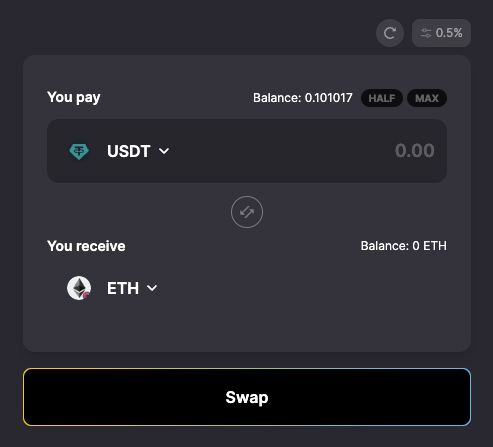Click the Balance: 0.101017 text
493x447 pixels.
302,98
